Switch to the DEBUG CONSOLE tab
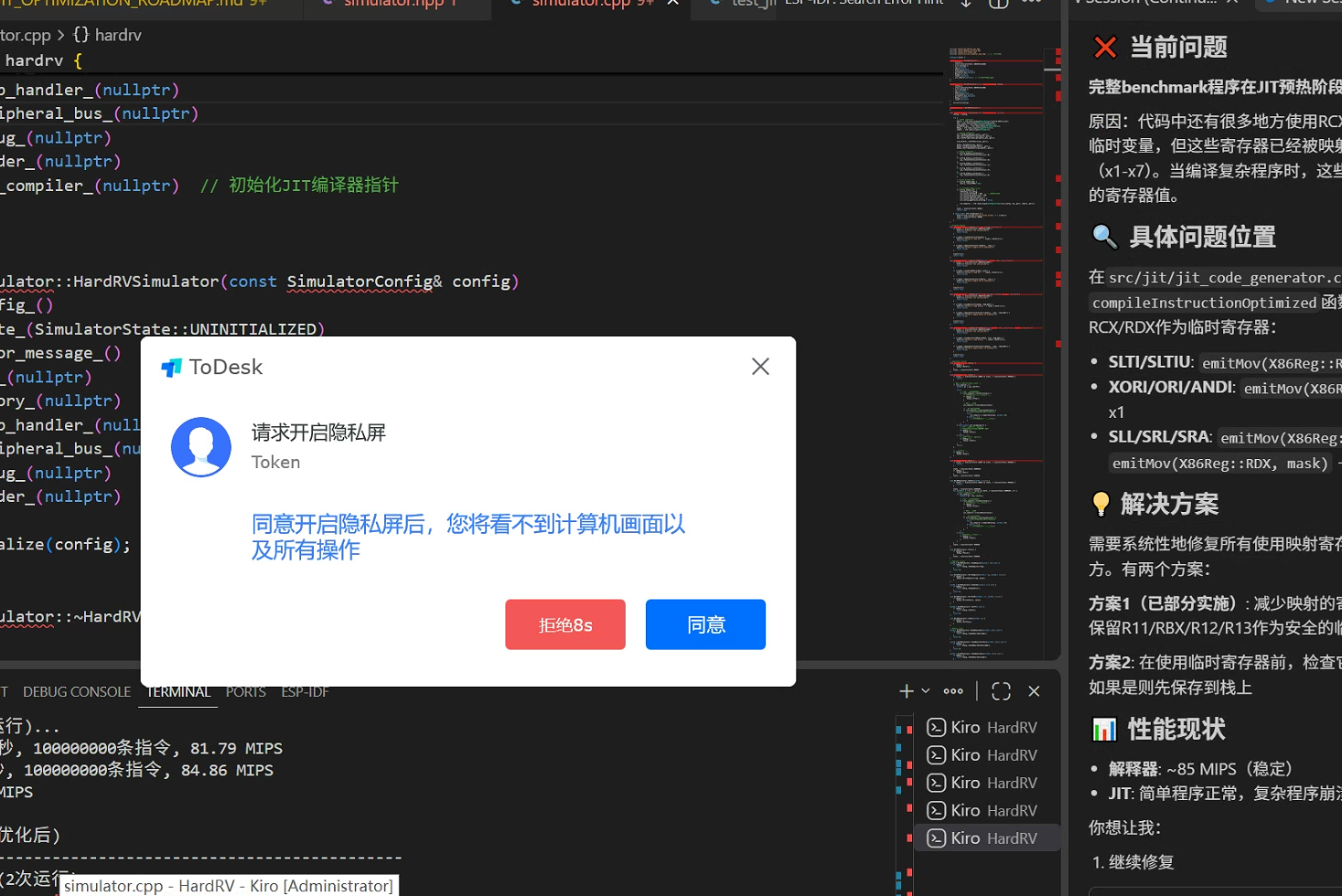 point(77,692)
